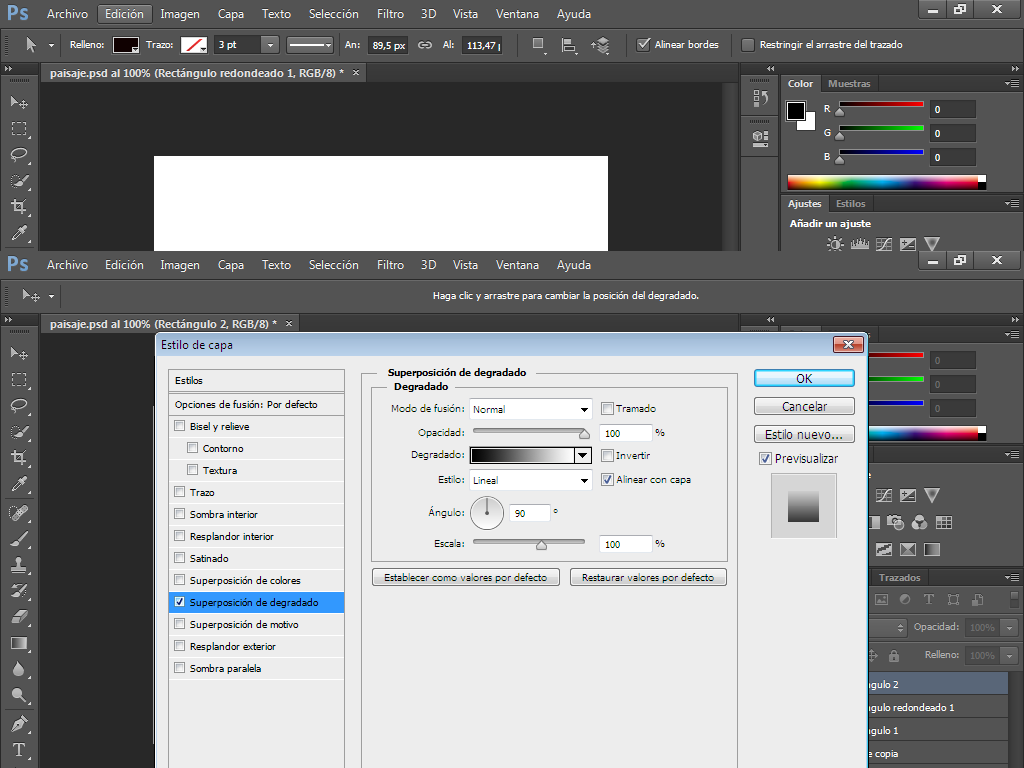Click the Escala slider handle
Viewport: 1024px width, 768px height.
(x=541, y=545)
